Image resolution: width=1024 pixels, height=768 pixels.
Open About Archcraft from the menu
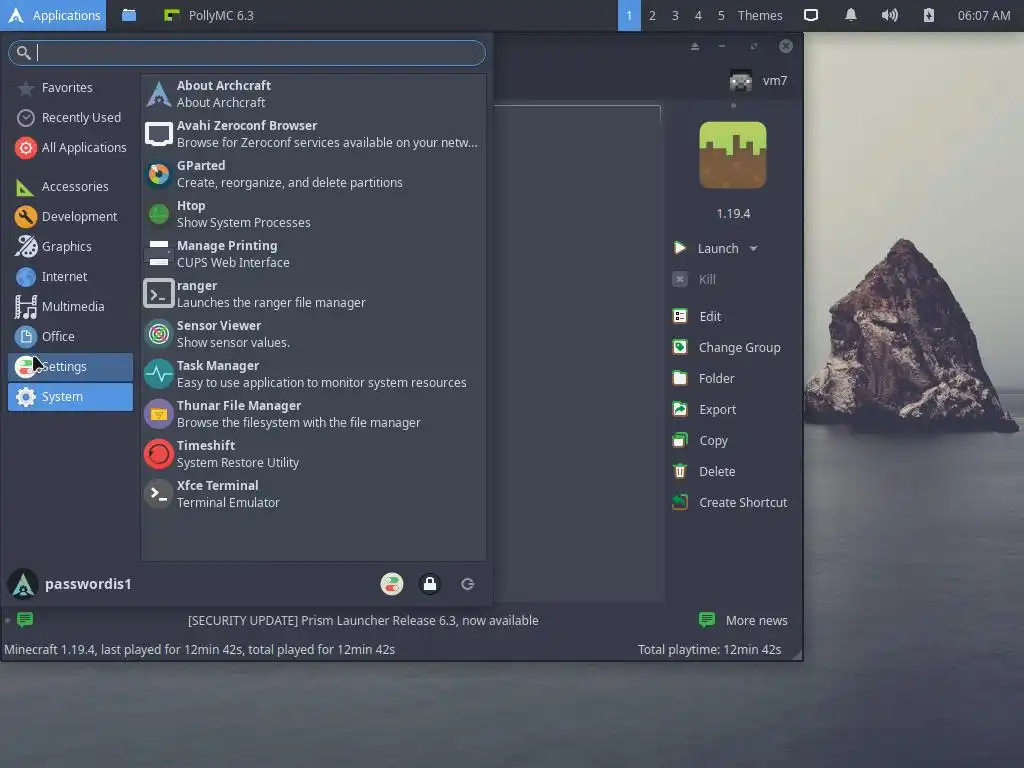(313, 94)
